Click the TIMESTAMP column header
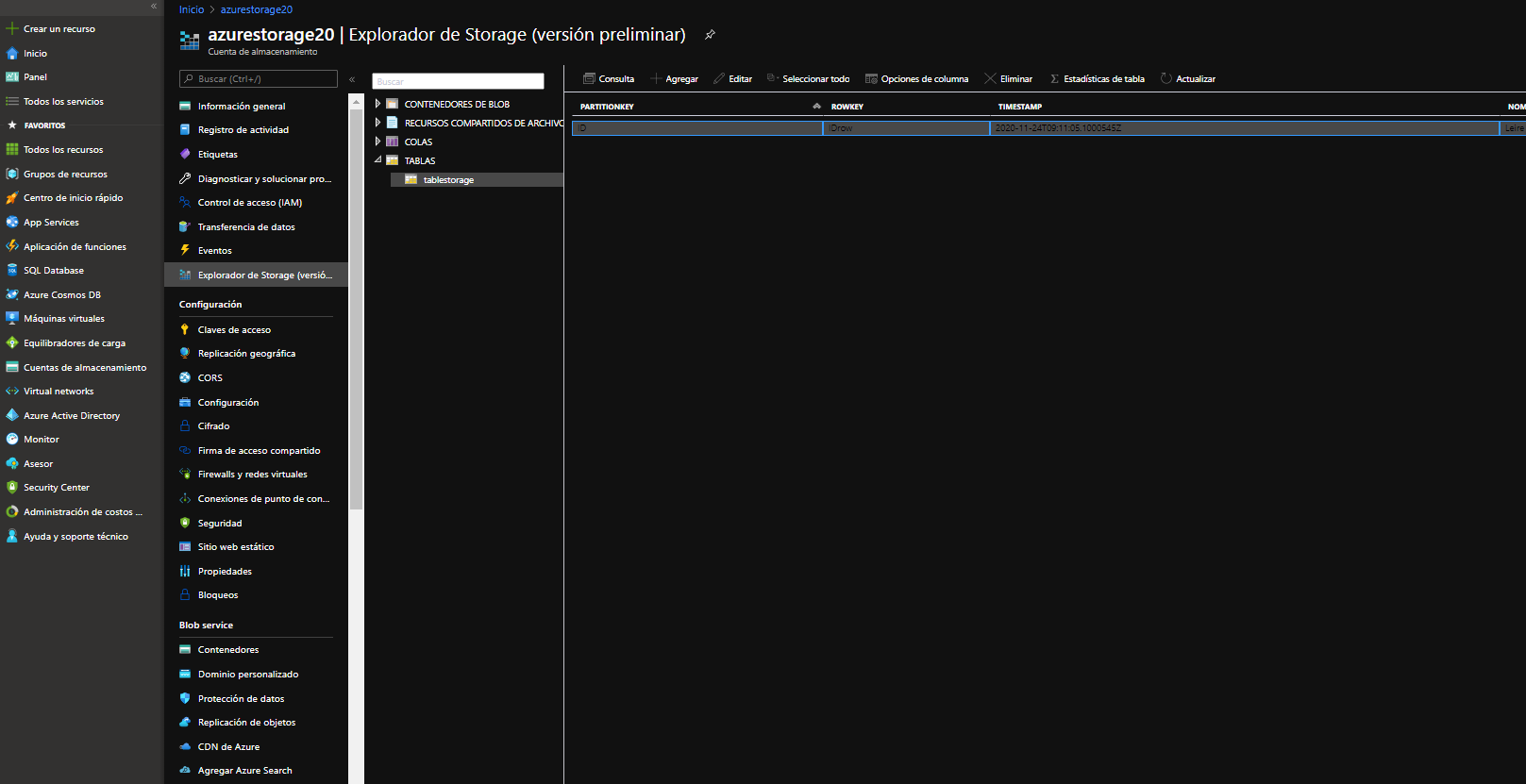Image resolution: width=1526 pixels, height=784 pixels. pyautogui.click(x=1020, y=107)
